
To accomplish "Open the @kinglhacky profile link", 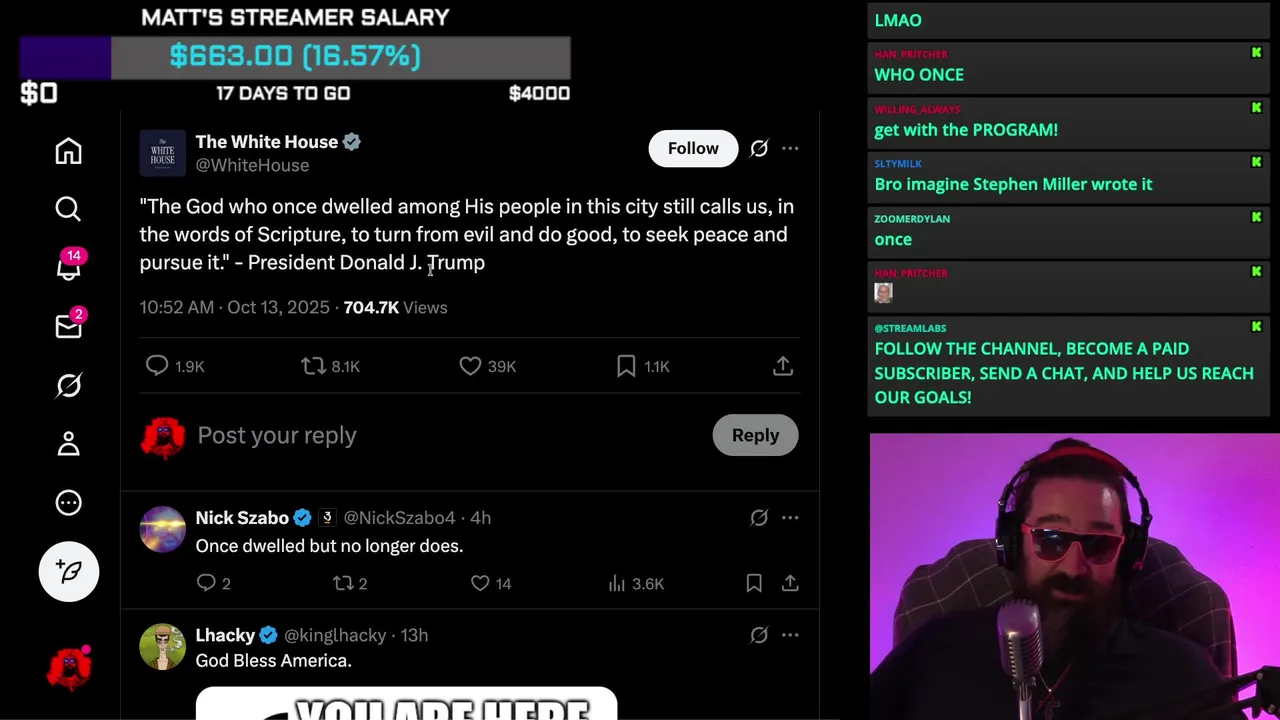I will (x=335, y=635).
